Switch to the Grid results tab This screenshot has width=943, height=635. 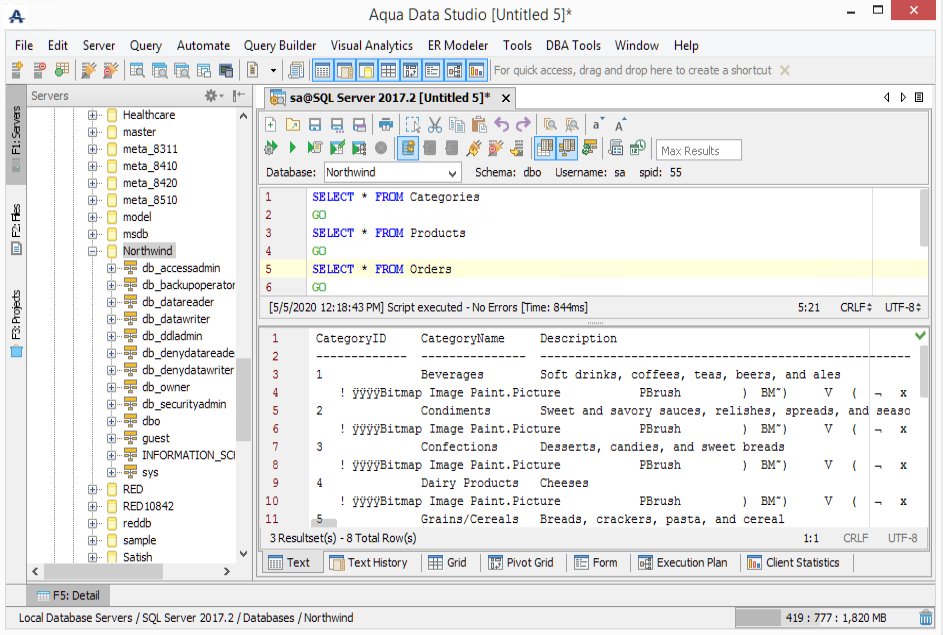[447, 563]
